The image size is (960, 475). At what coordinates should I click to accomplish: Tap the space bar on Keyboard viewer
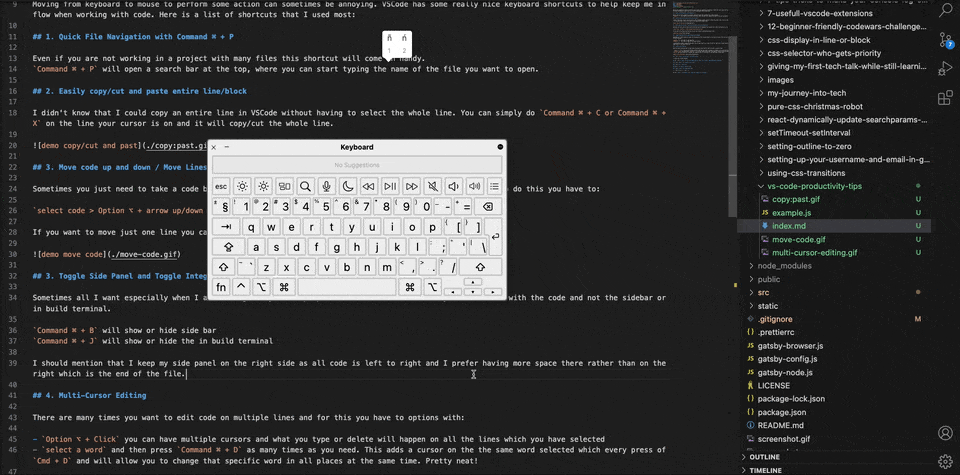click(x=347, y=287)
